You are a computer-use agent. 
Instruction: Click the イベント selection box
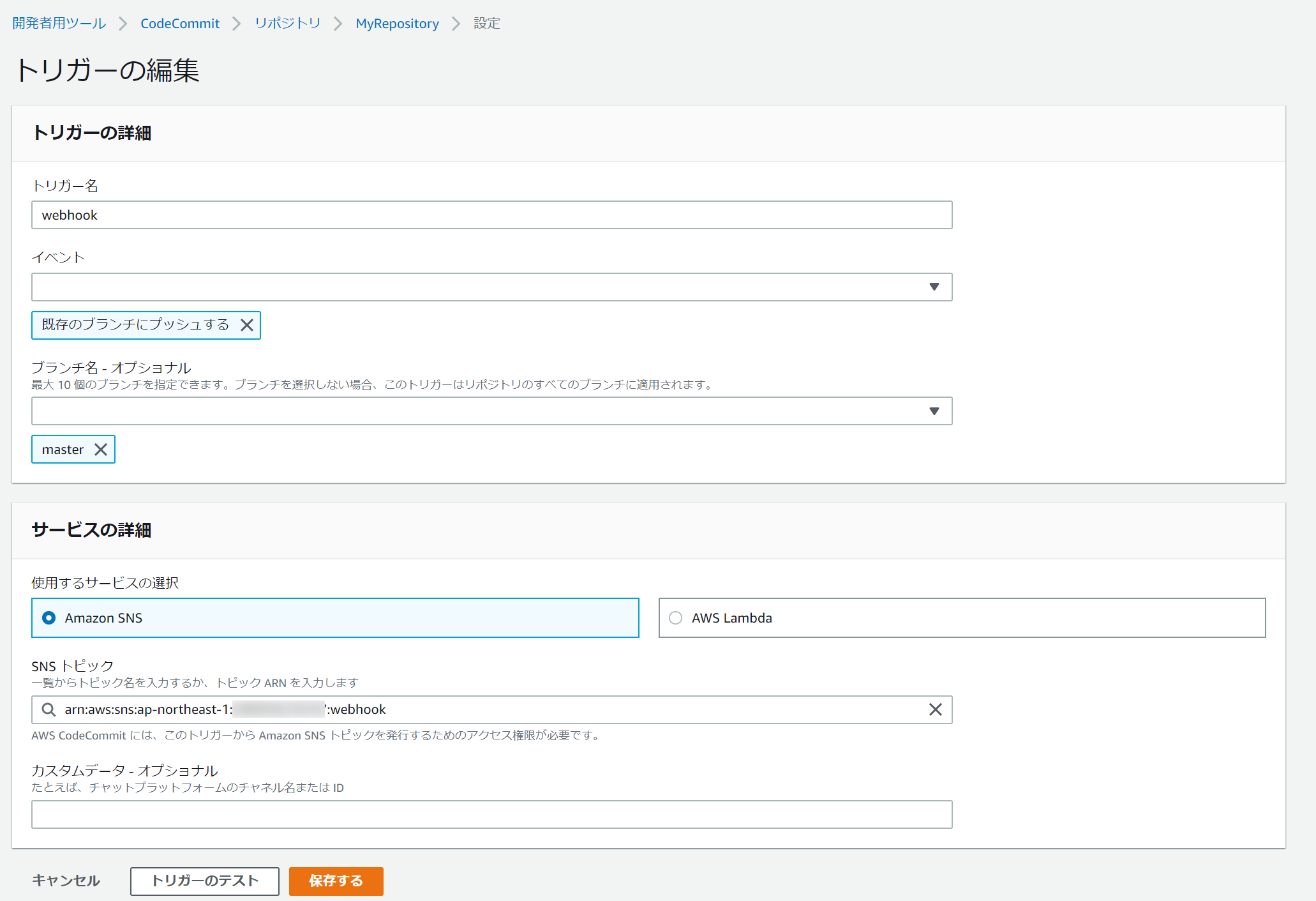472,287
